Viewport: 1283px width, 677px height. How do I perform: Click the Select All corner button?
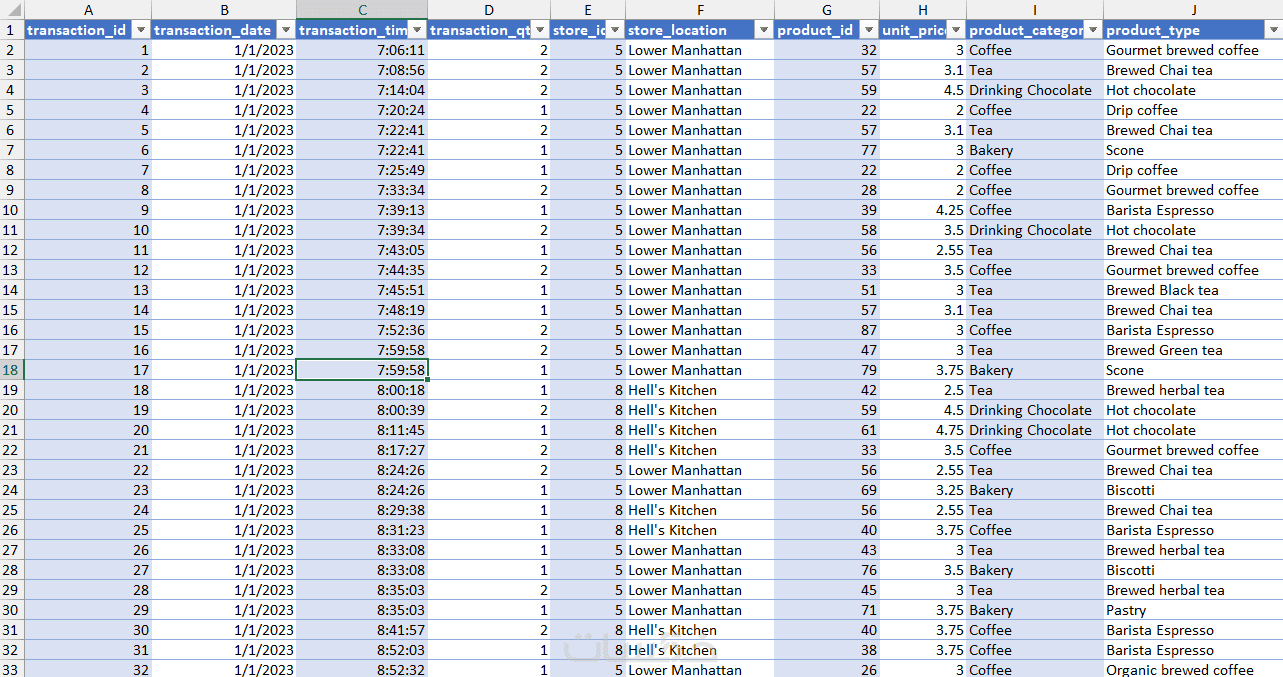[12, 9]
